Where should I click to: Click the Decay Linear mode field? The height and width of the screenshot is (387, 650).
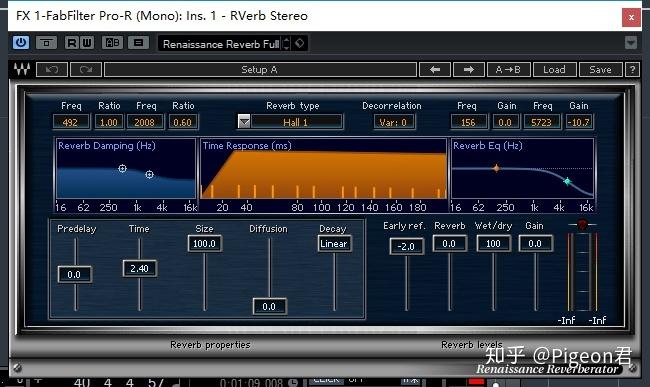(335, 244)
